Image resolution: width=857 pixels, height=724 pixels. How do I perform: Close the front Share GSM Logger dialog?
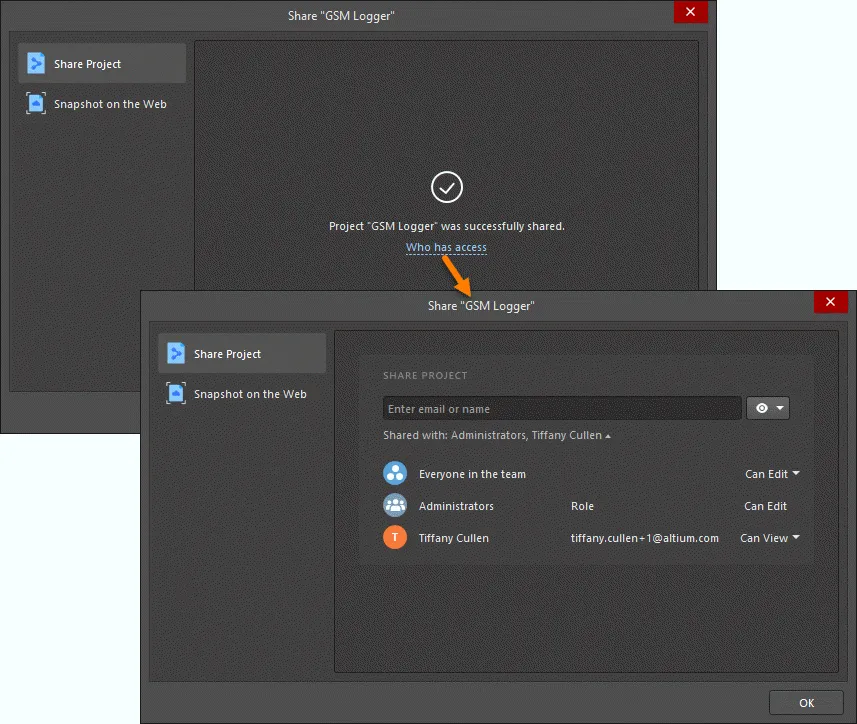click(830, 302)
